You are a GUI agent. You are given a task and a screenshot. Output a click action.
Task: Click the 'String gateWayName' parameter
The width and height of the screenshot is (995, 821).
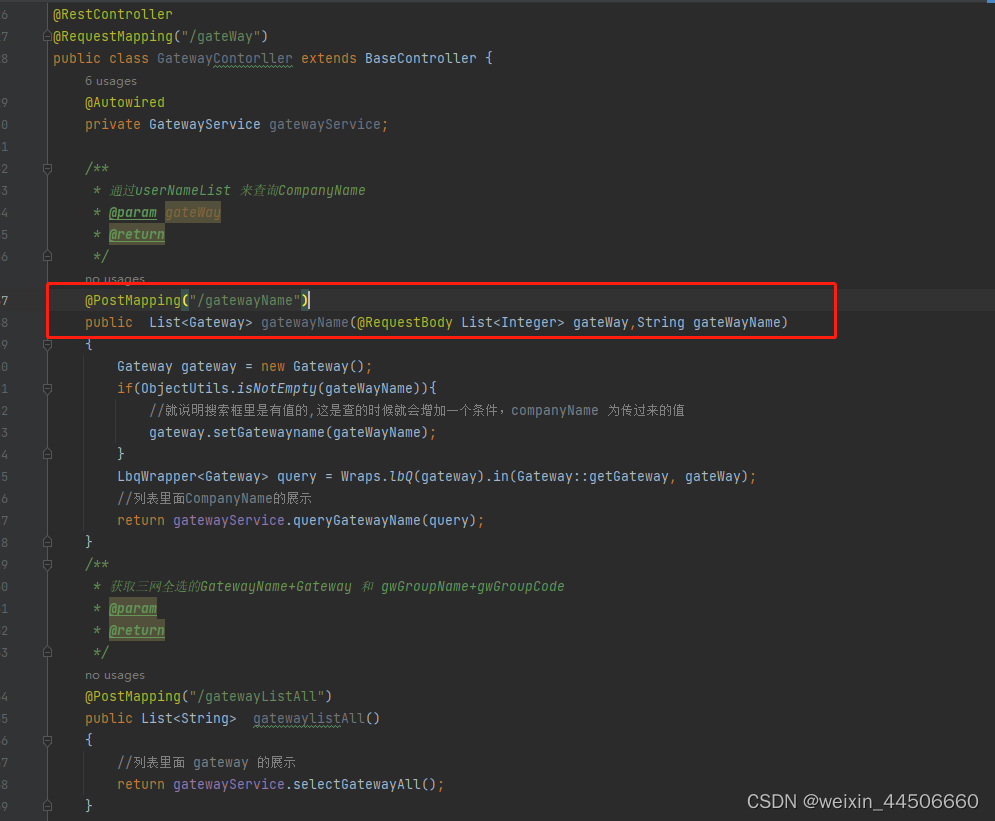click(x=709, y=322)
